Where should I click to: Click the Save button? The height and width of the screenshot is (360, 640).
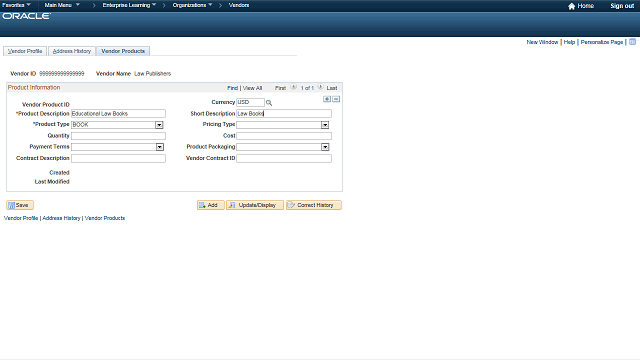tap(20, 205)
